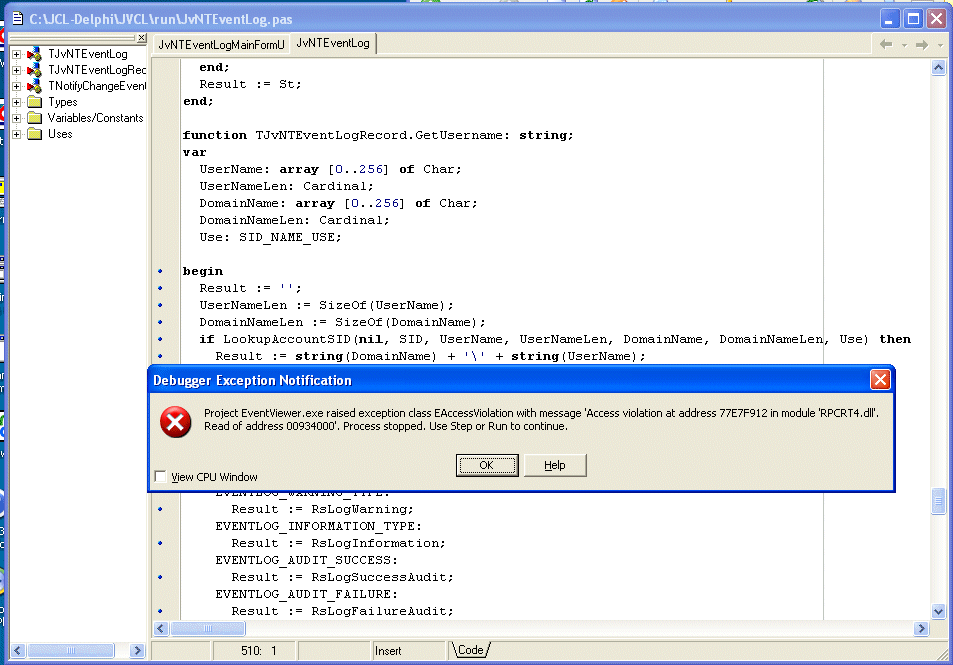Click the red error icon in dialog
Screen dimensions: 953x665
coord(176,422)
